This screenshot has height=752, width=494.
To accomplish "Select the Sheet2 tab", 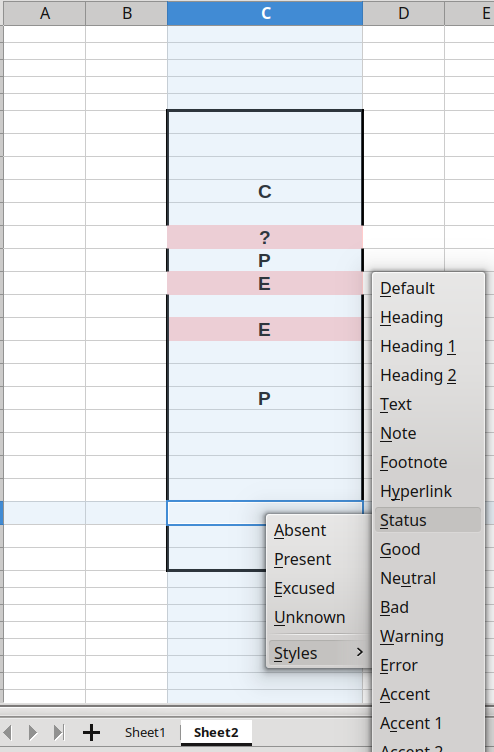I will 216,732.
